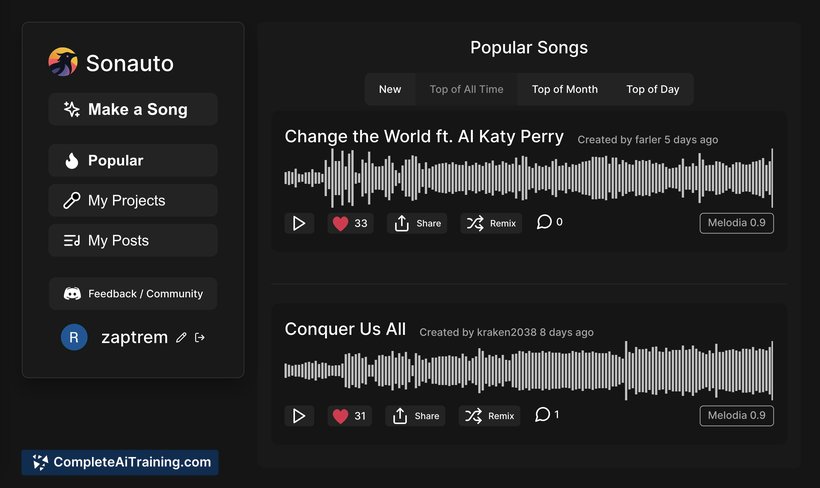This screenshot has width=820, height=488.
Task: Remix the Change the World song
Action: (491, 223)
